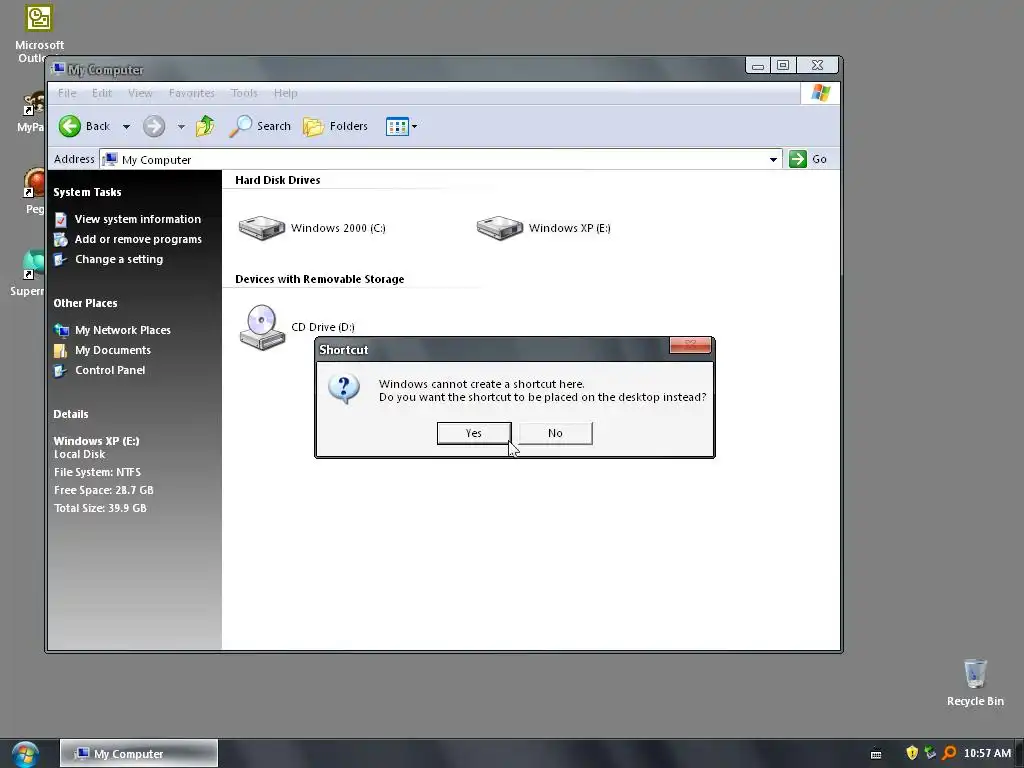
Task: Click Yes in the Shortcut dialog
Action: click(x=473, y=433)
